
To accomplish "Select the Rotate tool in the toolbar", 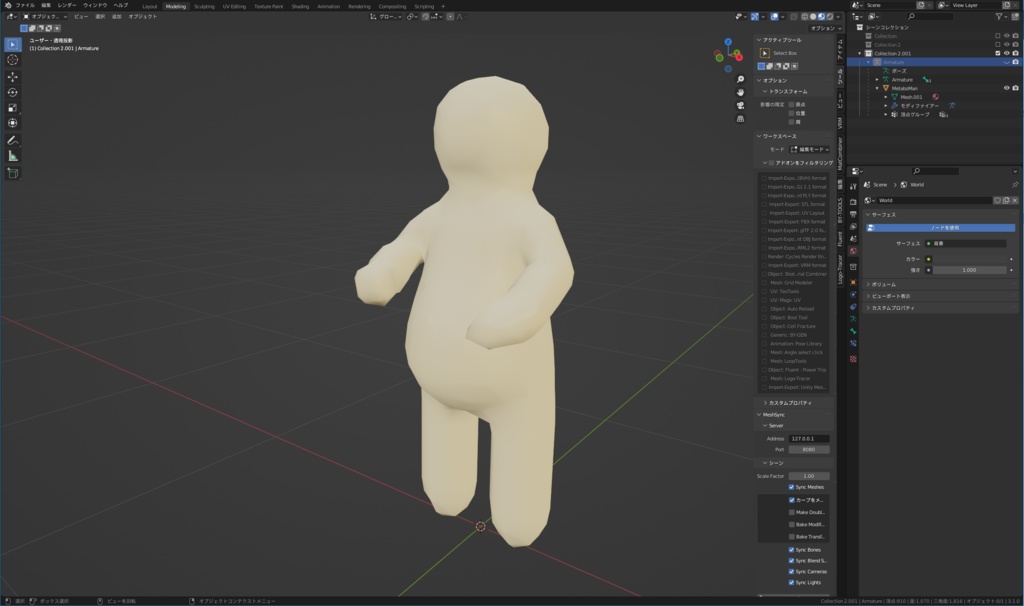I will pyautogui.click(x=13, y=92).
